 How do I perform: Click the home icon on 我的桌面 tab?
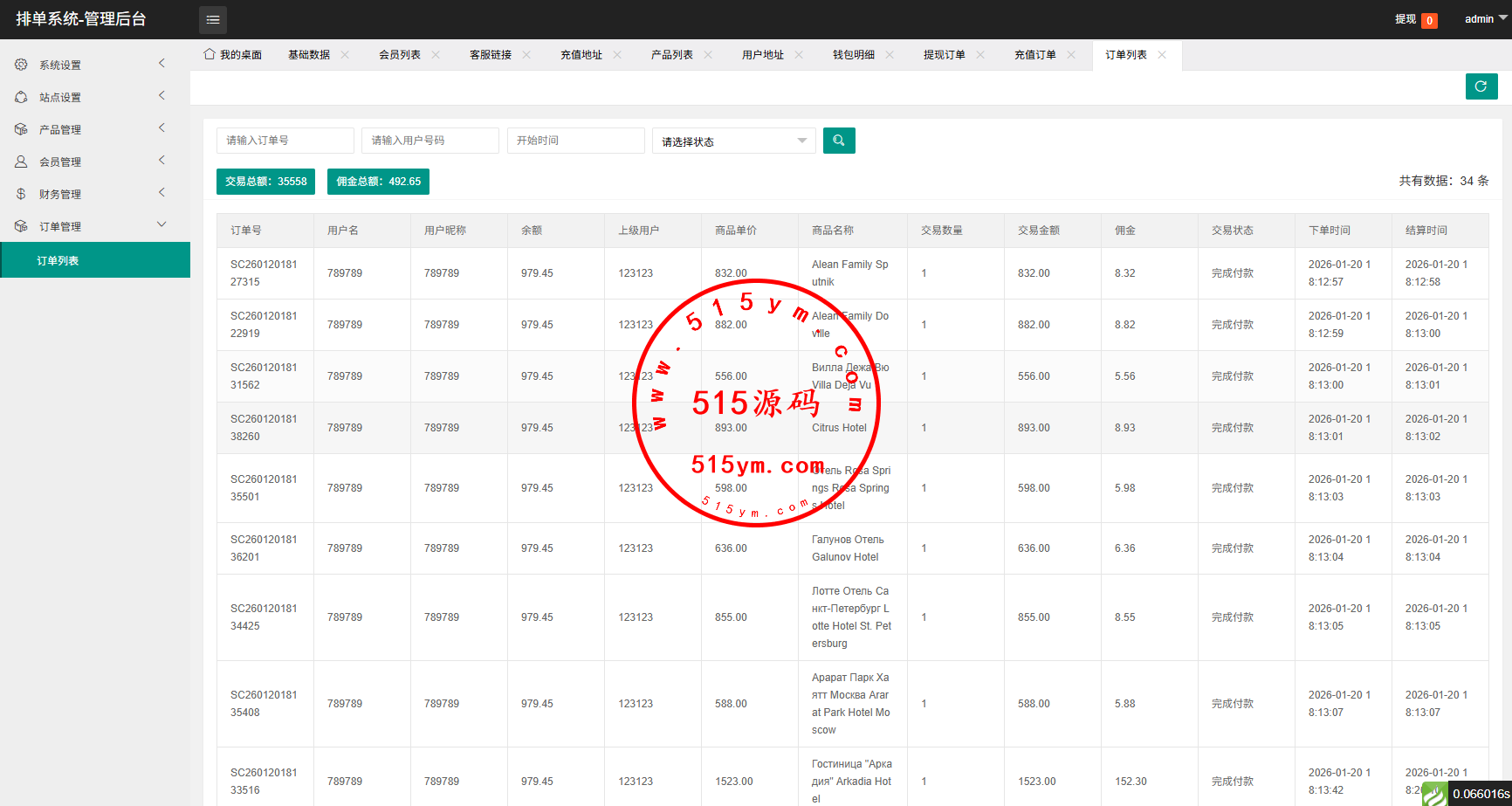click(210, 54)
